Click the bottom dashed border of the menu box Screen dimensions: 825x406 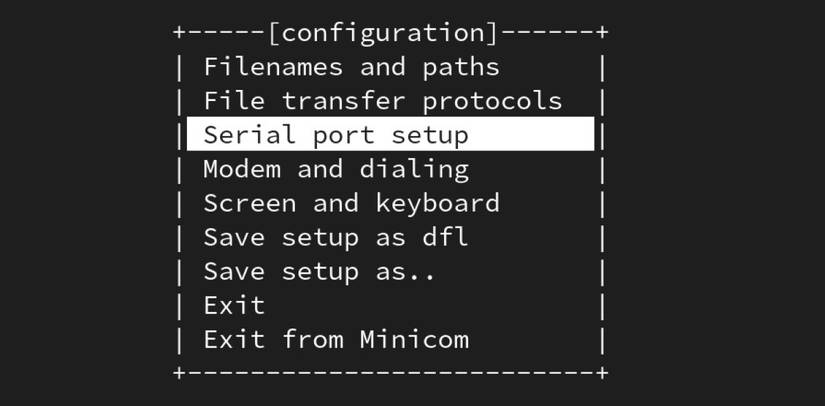click(x=390, y=372)
